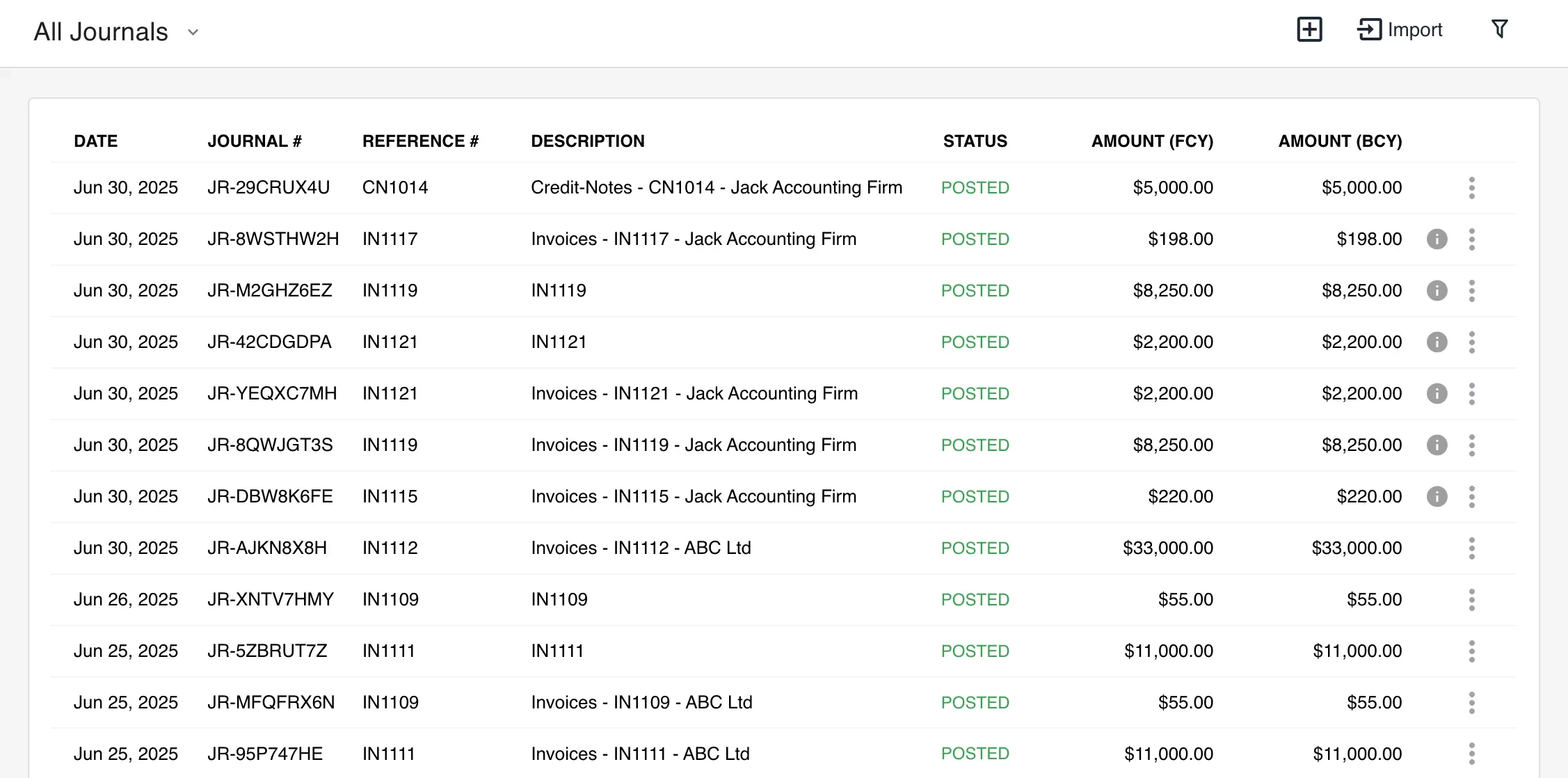View the info icon on JR-M2GHZ6EZ row
Image resolution: width=1568 pixels, height=778 pixels.
[x=1438, y=291]
